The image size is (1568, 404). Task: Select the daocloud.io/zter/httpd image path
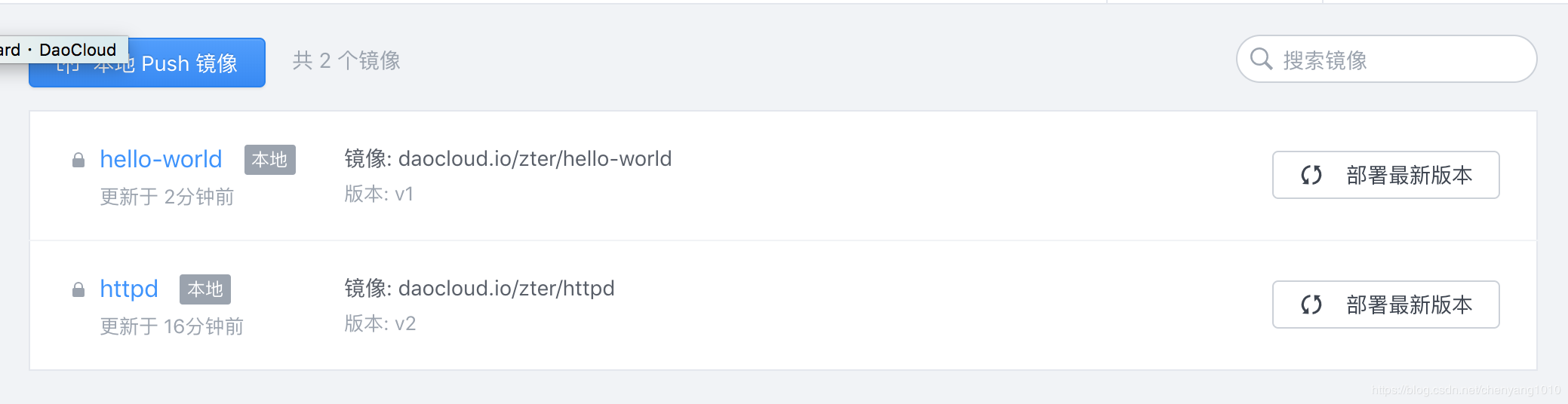tap(506, 288)
